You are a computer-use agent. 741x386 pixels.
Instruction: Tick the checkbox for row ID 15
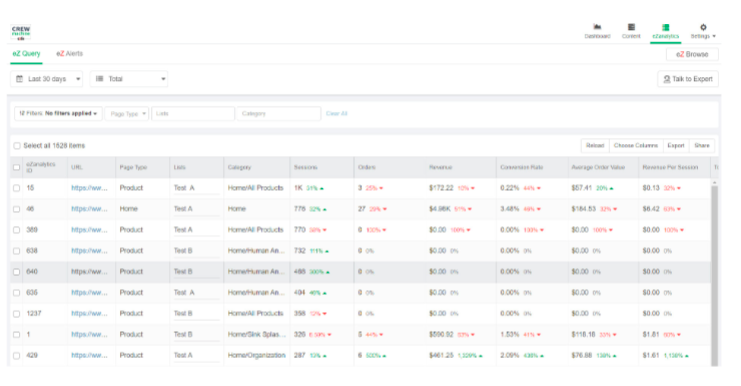(x=17, y=188)
